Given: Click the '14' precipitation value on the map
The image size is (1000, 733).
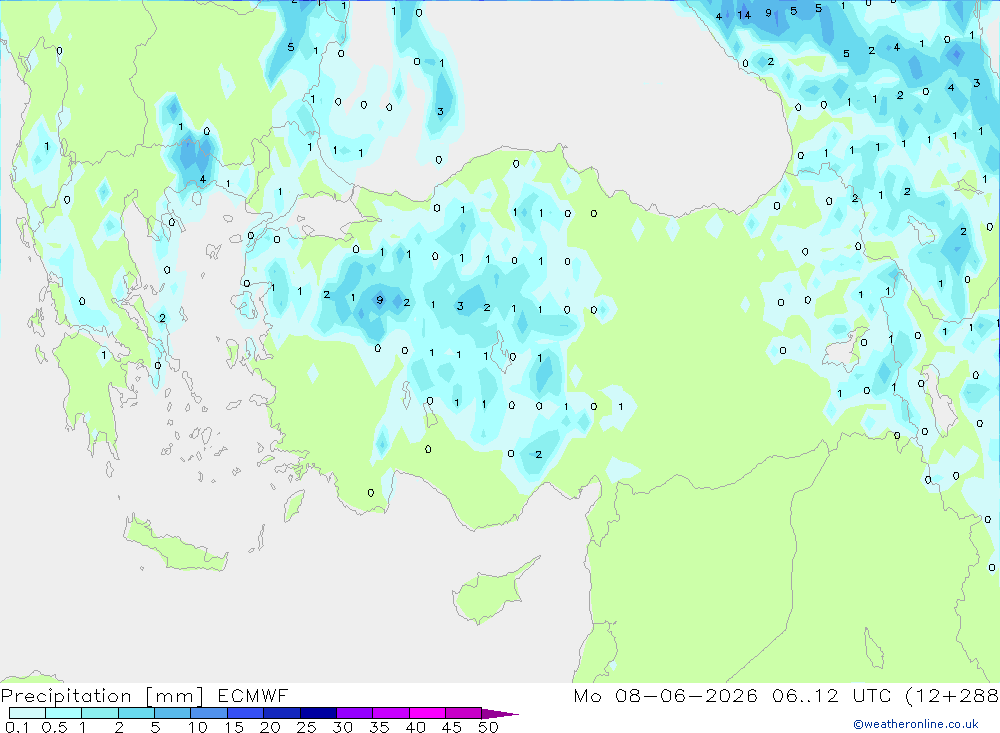Looking at the screenshot, I should (x=744, y=15).
